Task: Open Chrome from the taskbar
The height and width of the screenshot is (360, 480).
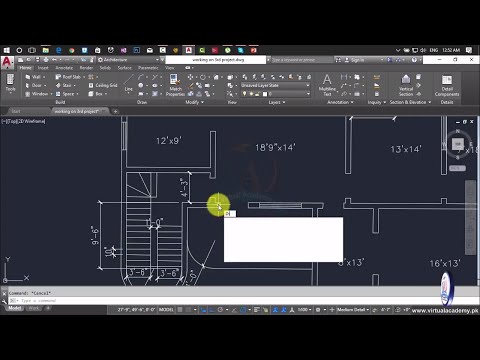Action: [x=72, y=50]
